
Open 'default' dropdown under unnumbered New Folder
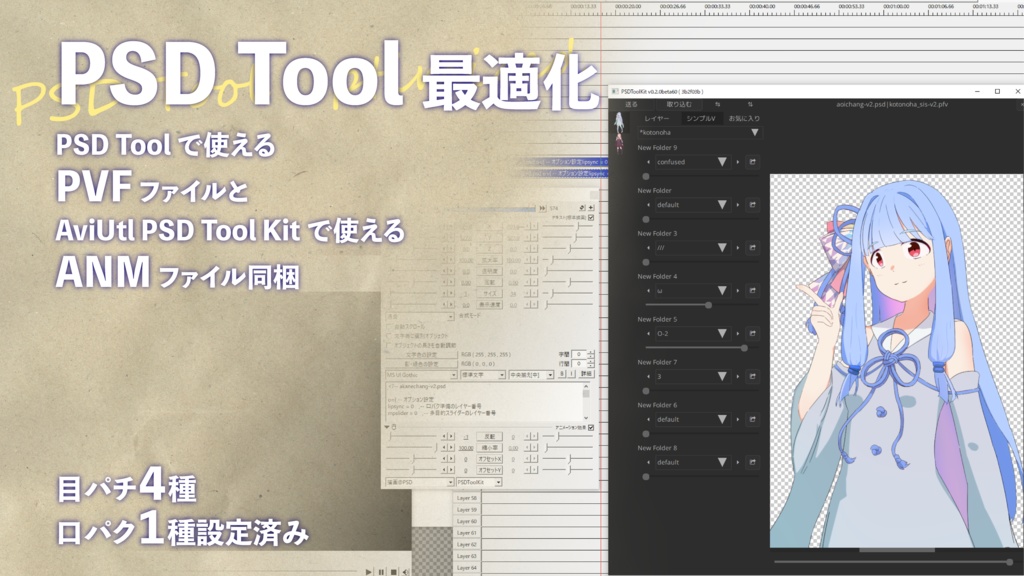692,204
